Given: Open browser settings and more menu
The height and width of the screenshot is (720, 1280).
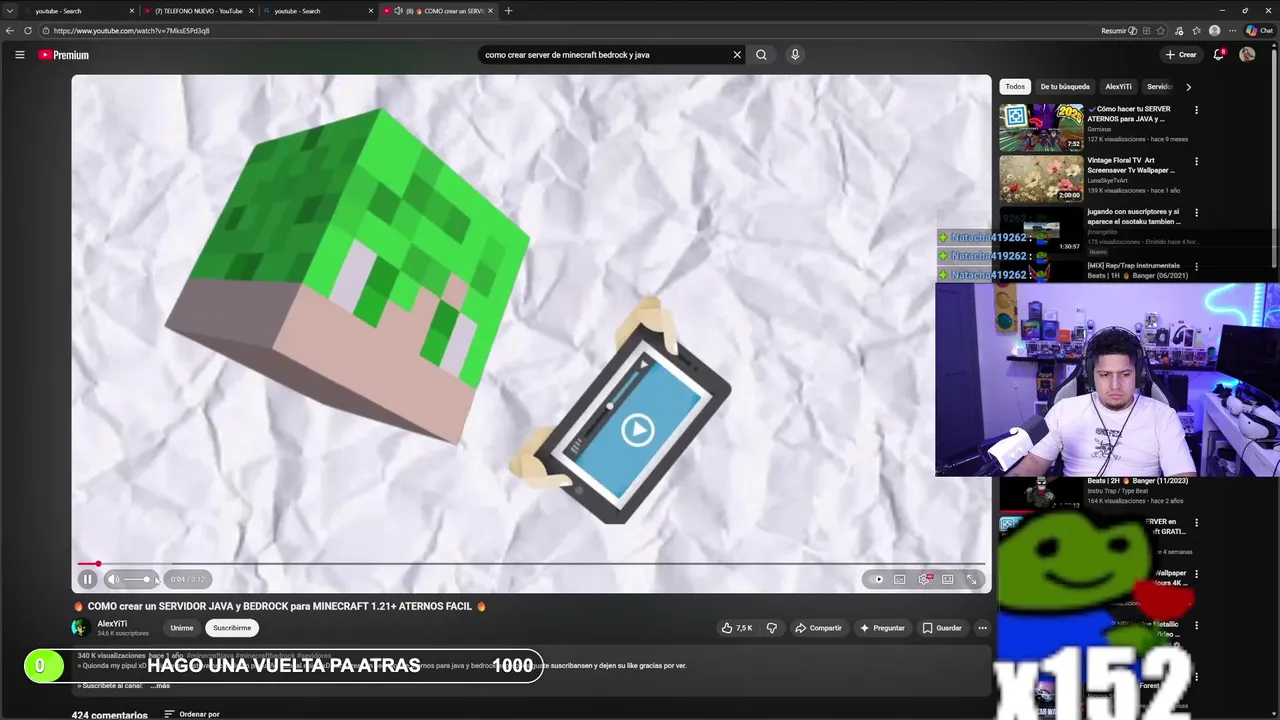Looking at the screenshot, I should [x=1232, y=31].
